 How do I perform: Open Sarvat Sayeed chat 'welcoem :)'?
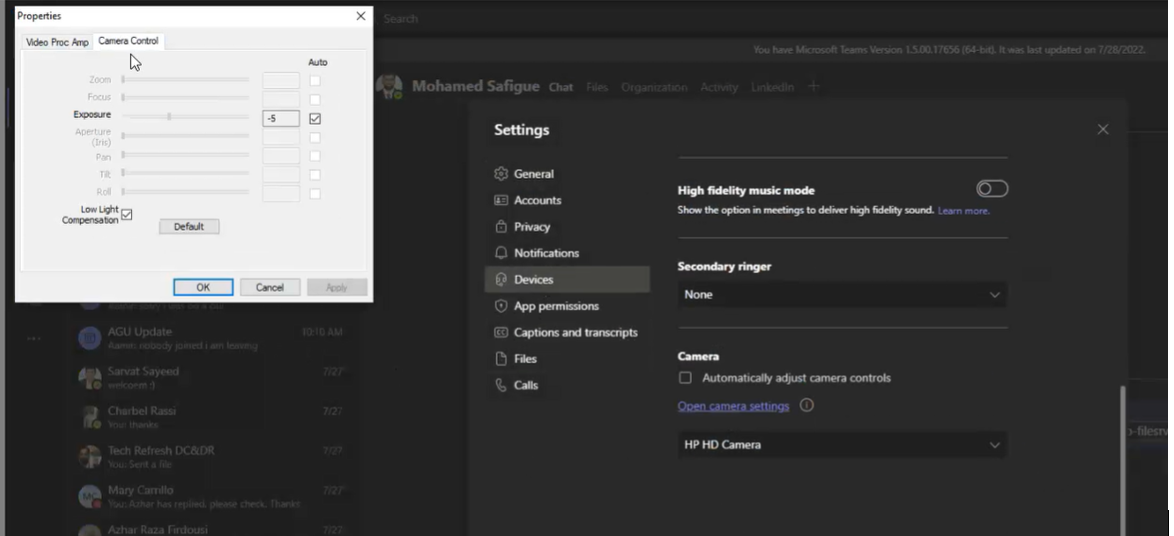pos(211,378)
